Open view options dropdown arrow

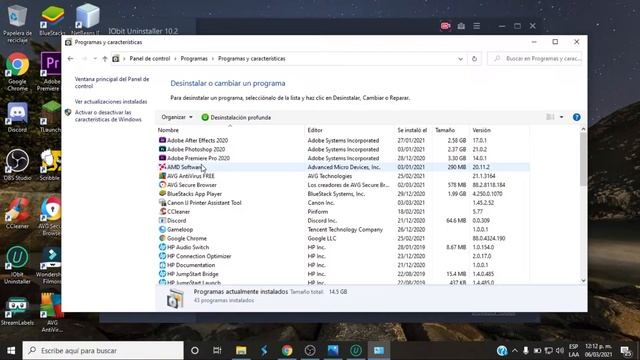[x=562, y=117]
